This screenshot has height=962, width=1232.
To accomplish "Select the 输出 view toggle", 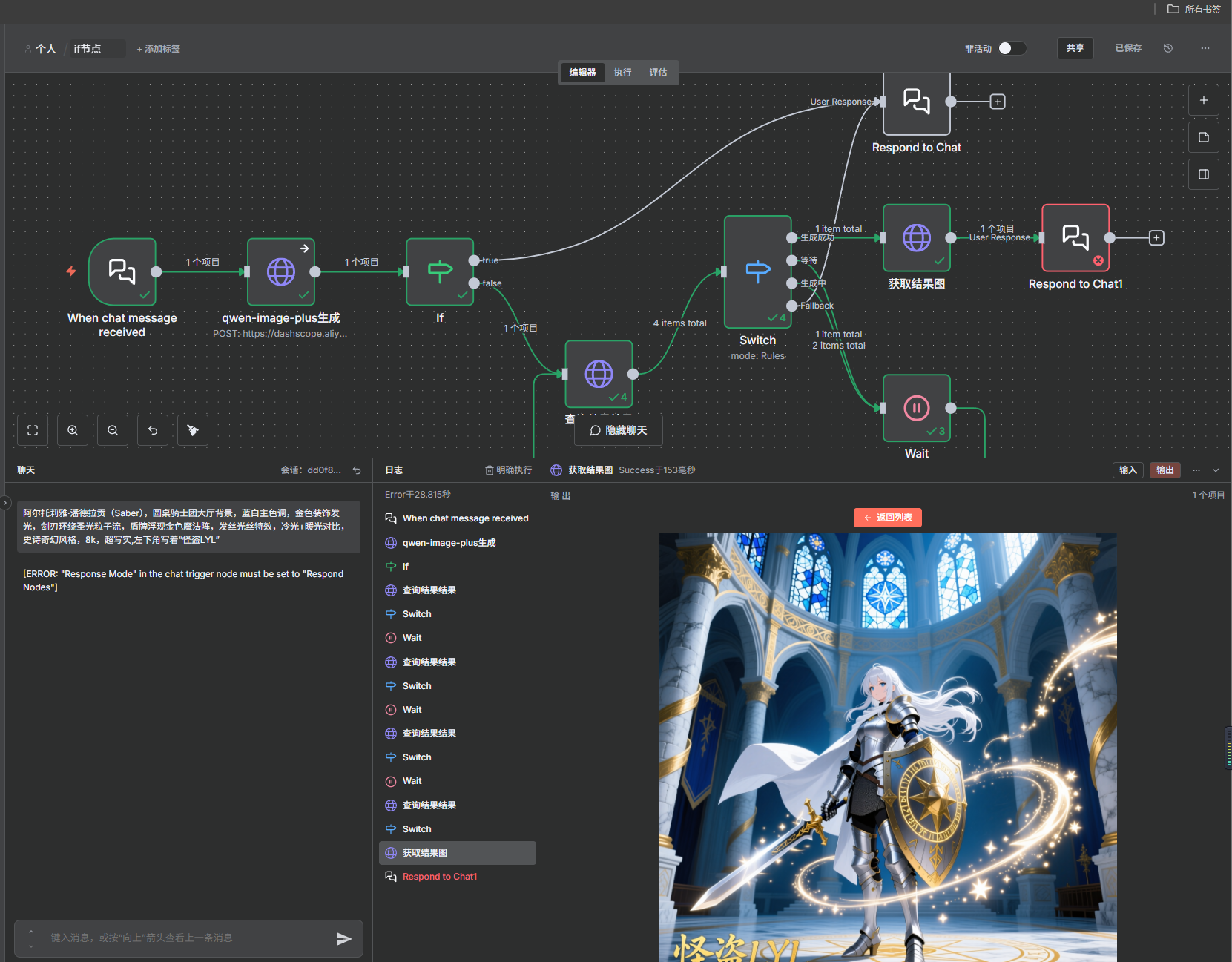I will coord(1165,470).
